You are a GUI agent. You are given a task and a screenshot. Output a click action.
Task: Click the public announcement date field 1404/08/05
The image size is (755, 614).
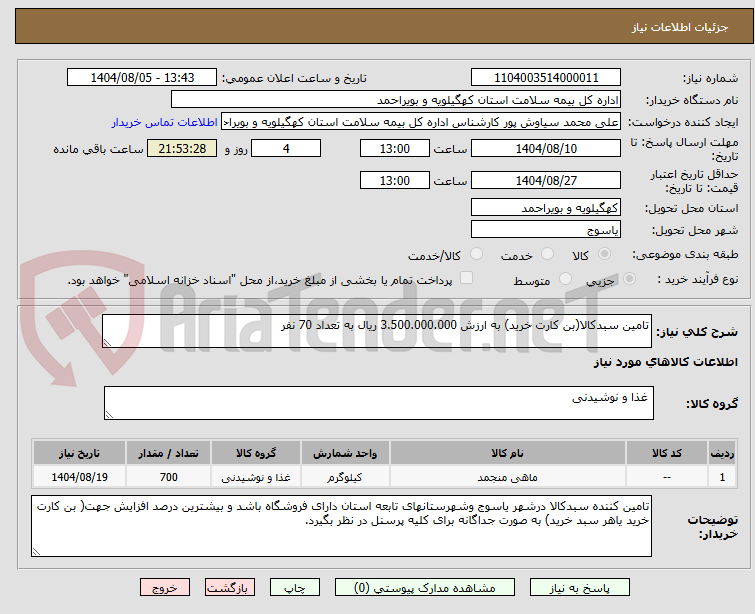[142, 78]
